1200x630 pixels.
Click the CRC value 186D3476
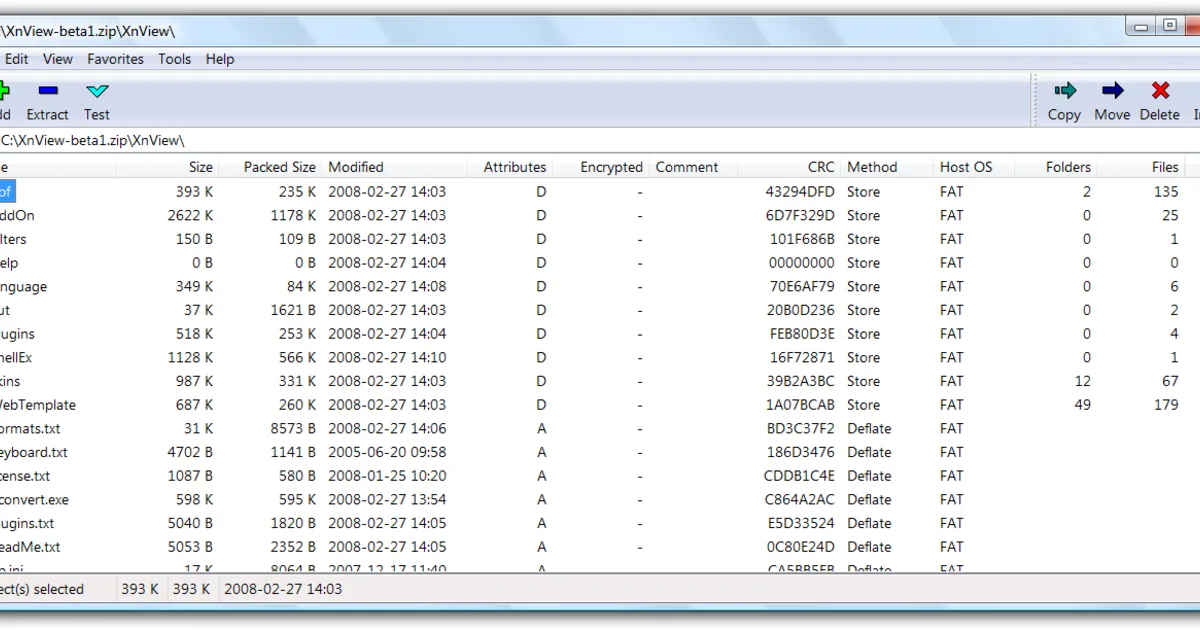(x=800, y=452)
